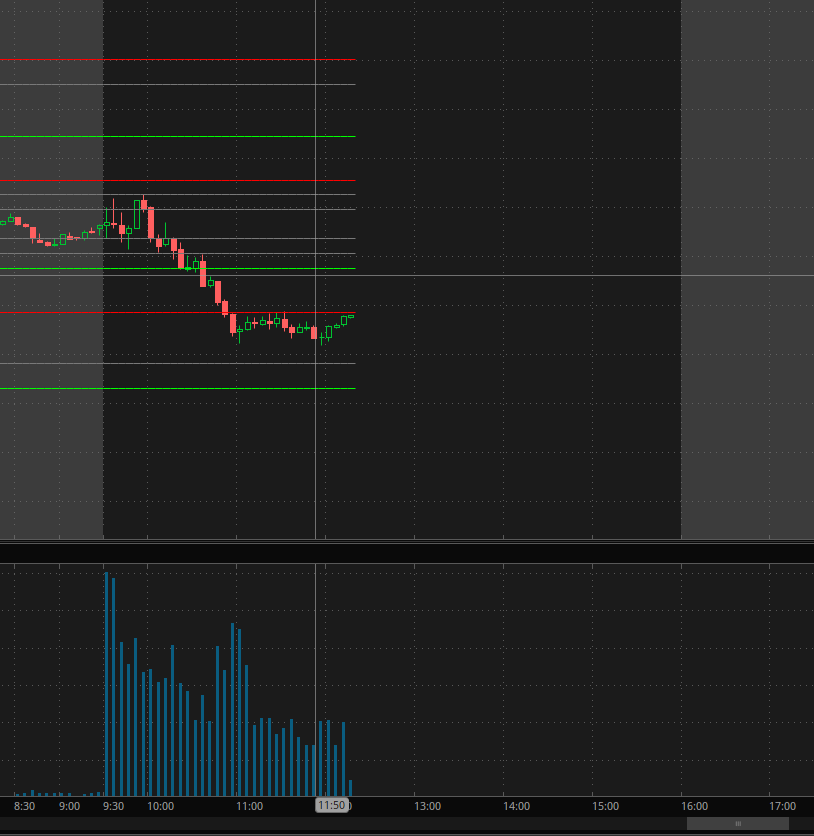Screen dimensions: 814x836
Task: Select the 14:00 time axis label
Action: point(516,806)
